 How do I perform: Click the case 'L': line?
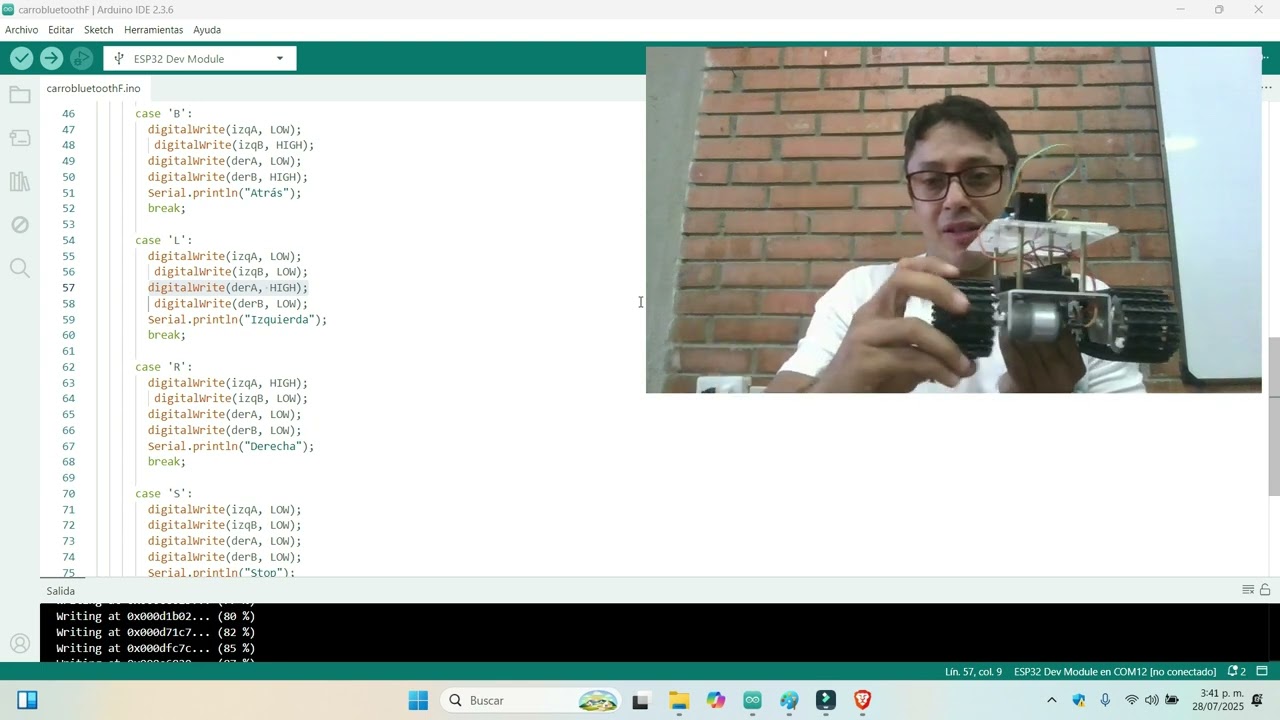point(163,240)
